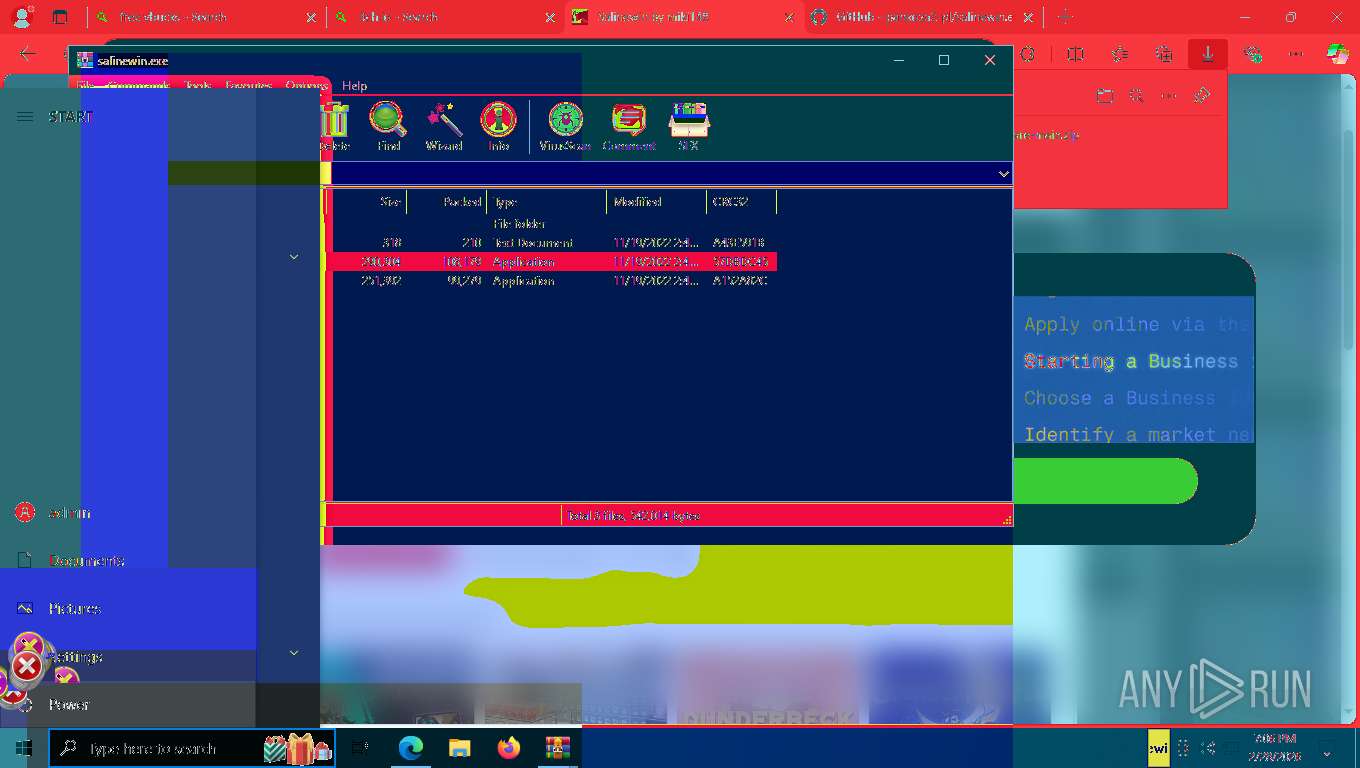Switch to the GitHub browser tab
This screenshot has height=768, width=1360.
923,17
